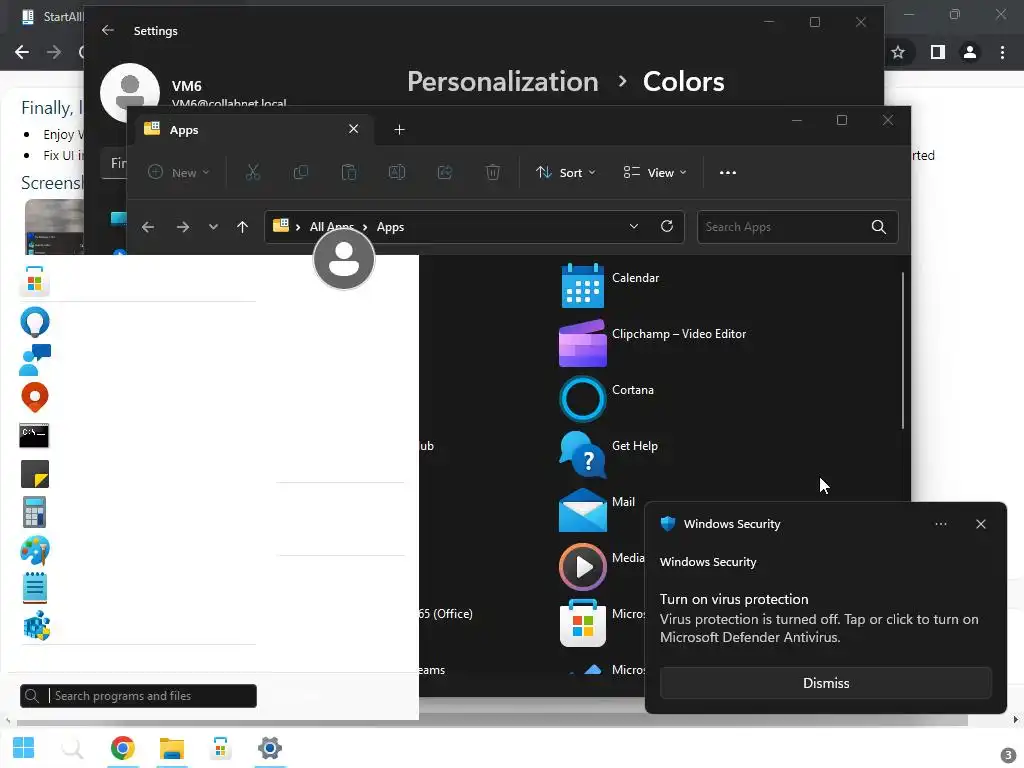Click the Copy icon in Explorer toolbar
The height and width of the screenshot is (768, 1024).
(x=300, y=172)
